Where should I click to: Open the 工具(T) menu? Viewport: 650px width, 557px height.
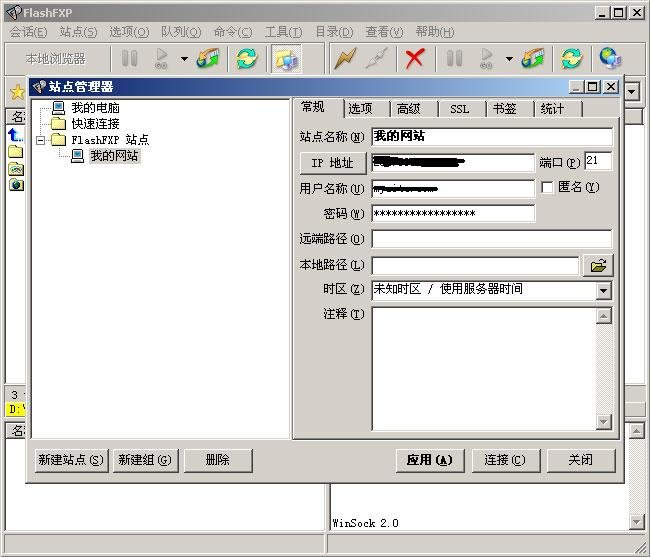click(x=284, y=32)
